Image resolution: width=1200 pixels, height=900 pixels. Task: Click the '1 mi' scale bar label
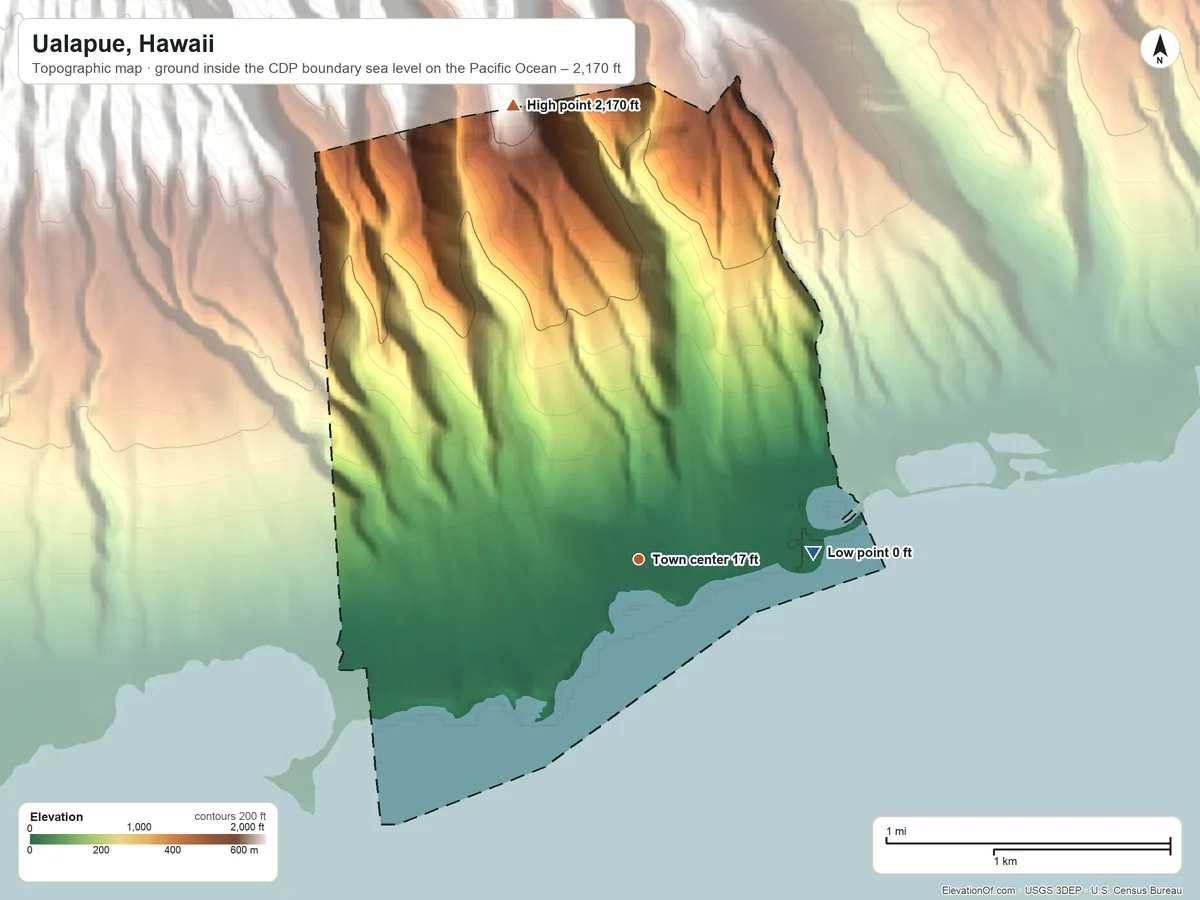click(x=897, y=832)
